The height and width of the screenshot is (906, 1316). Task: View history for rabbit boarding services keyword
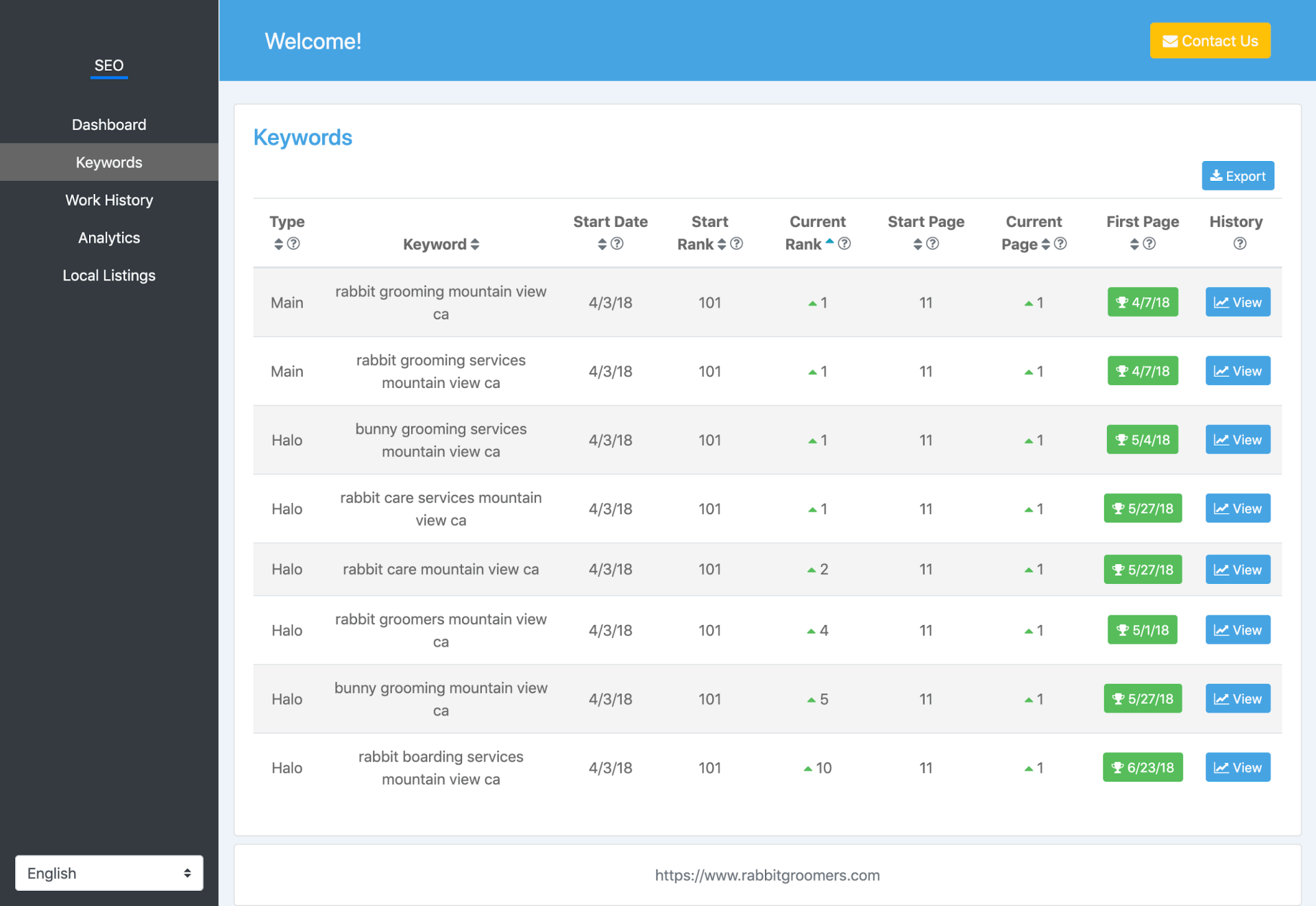coord(1237,768)
